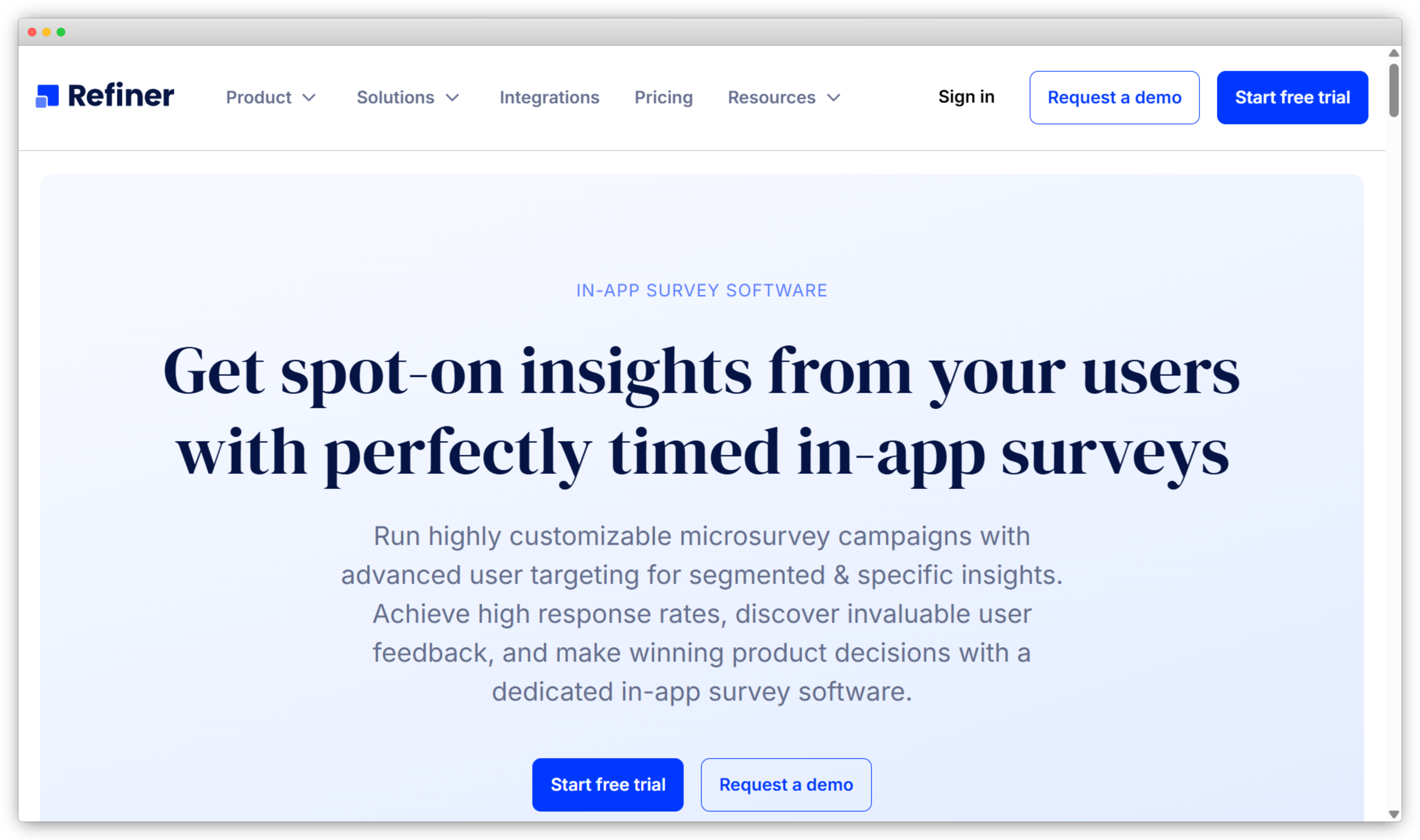Expand the Solutions dropdown
The height and width of the screenshot is (840, 1420).
point(395,97)
